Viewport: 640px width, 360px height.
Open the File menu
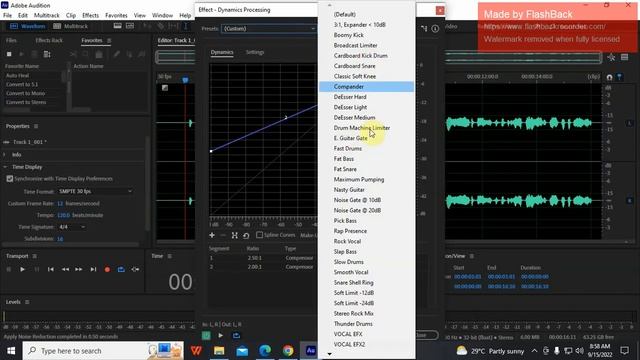(7, 15)
